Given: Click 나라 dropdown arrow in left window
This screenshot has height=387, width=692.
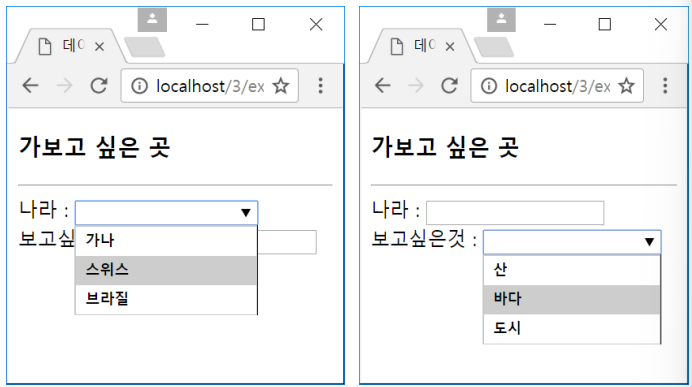Looking at the screenshot, I should tap(246, 213).
